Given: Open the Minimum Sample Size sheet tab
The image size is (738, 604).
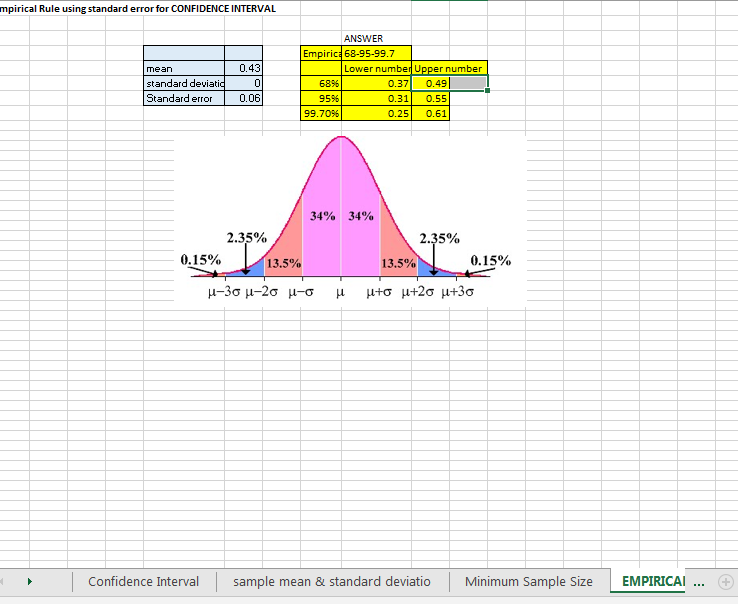Looking at the screenshot, I should coord(529,581).
